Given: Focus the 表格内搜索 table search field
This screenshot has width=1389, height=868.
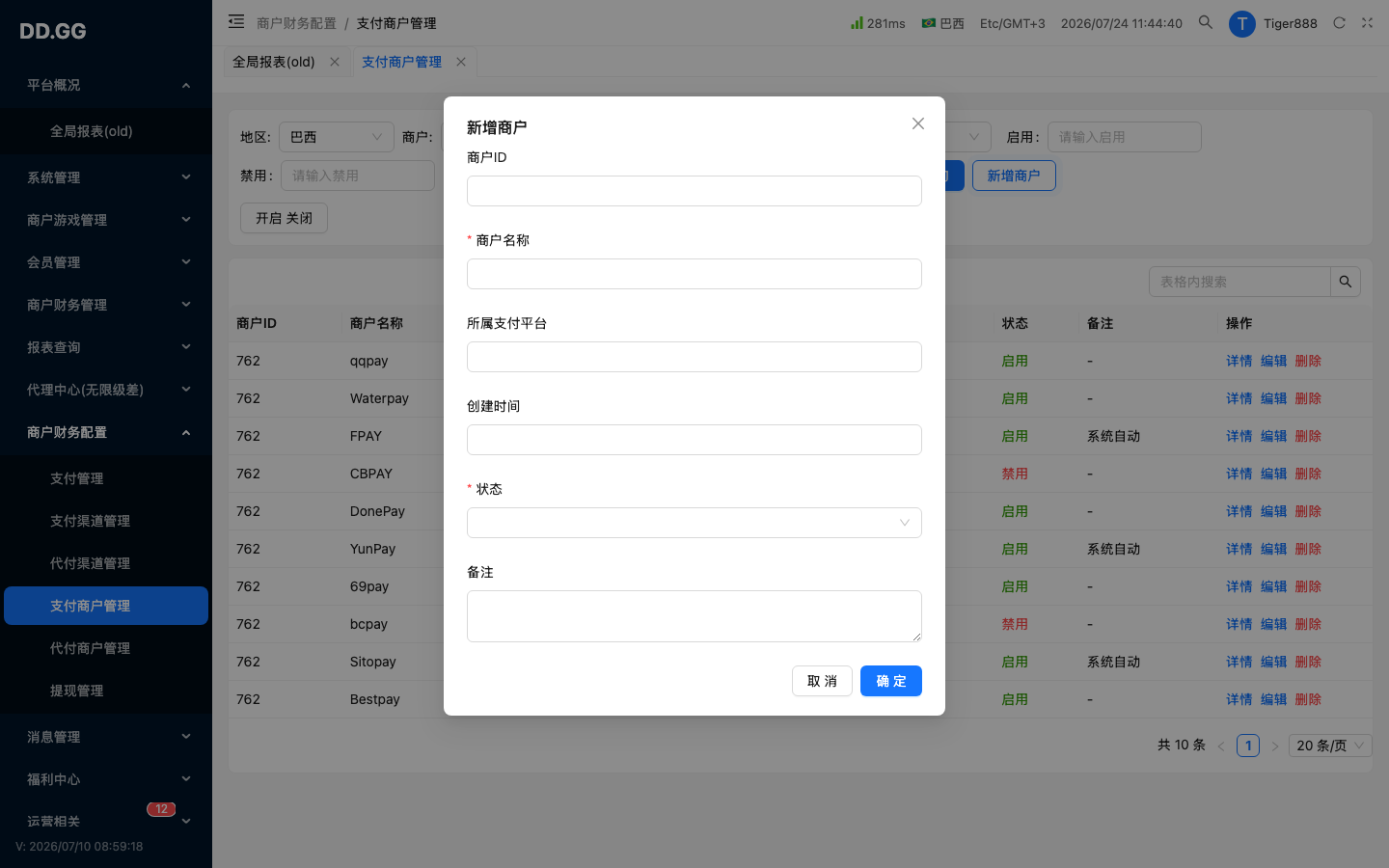Looking at the screenshot, I should coord(1240,282).
